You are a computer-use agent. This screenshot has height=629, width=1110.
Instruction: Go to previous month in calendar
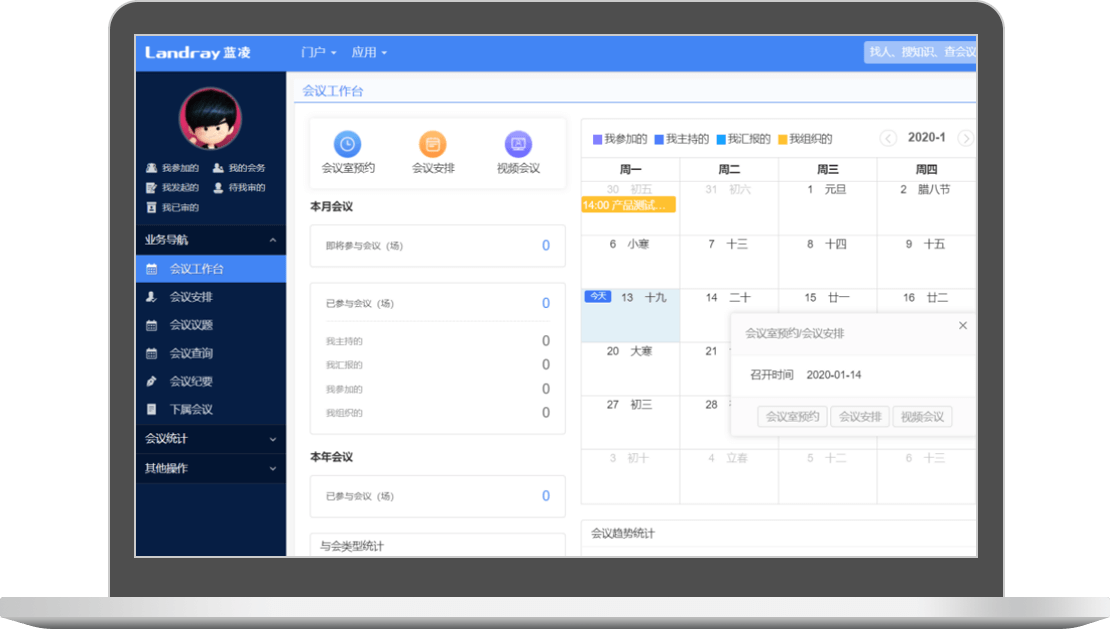coord(887,139)
